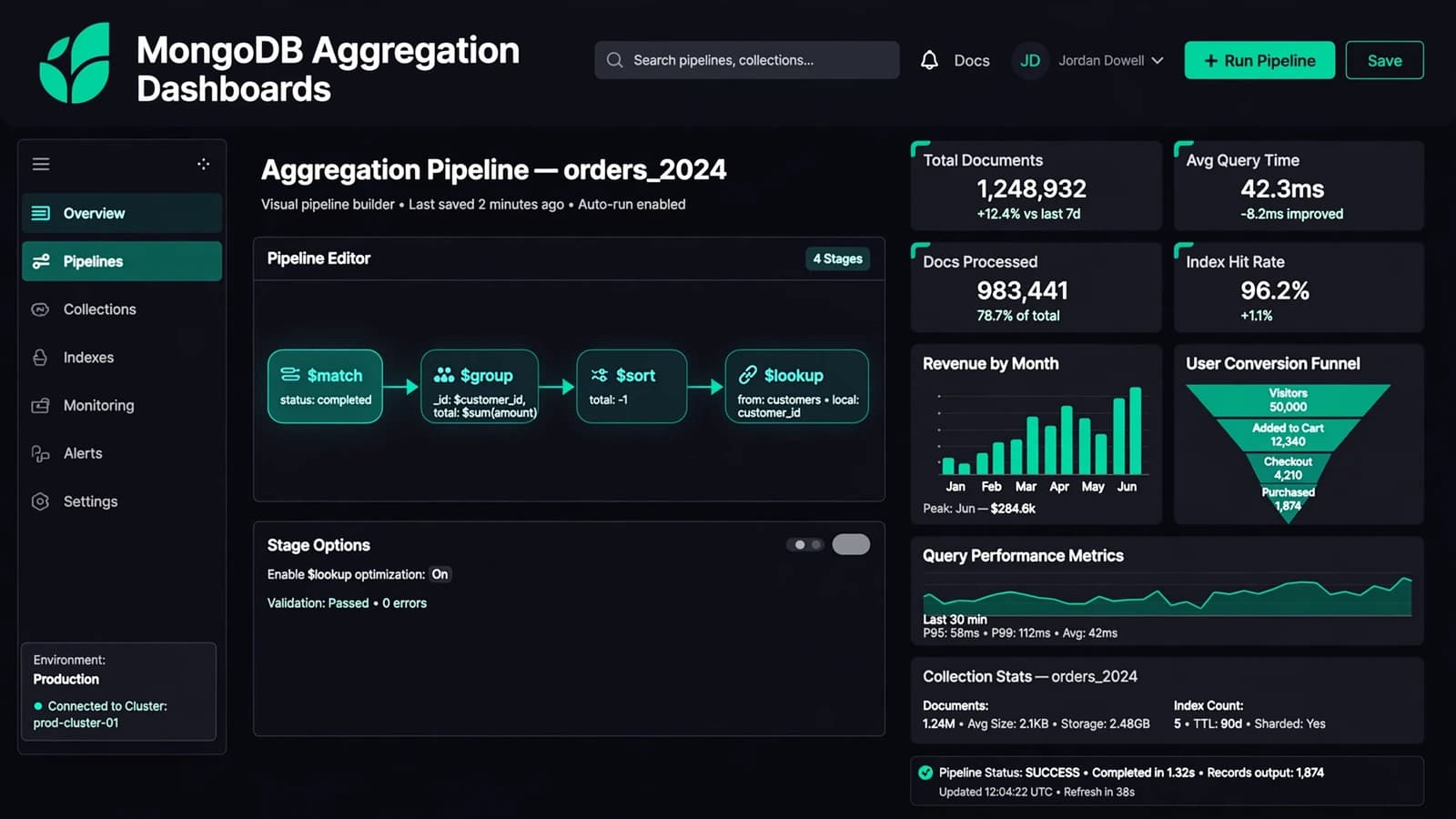The image size is (1456, 819).
Task: Open the notifications bell
Action: click(x=929, y=60)
